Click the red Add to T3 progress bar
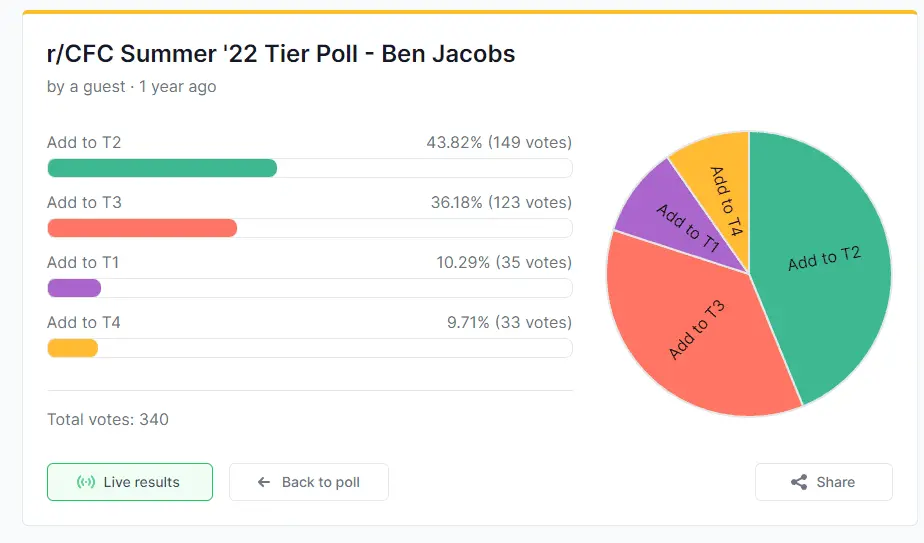This screenshot has height=543, width=924. pyautogui.click(x=142, y=228)
